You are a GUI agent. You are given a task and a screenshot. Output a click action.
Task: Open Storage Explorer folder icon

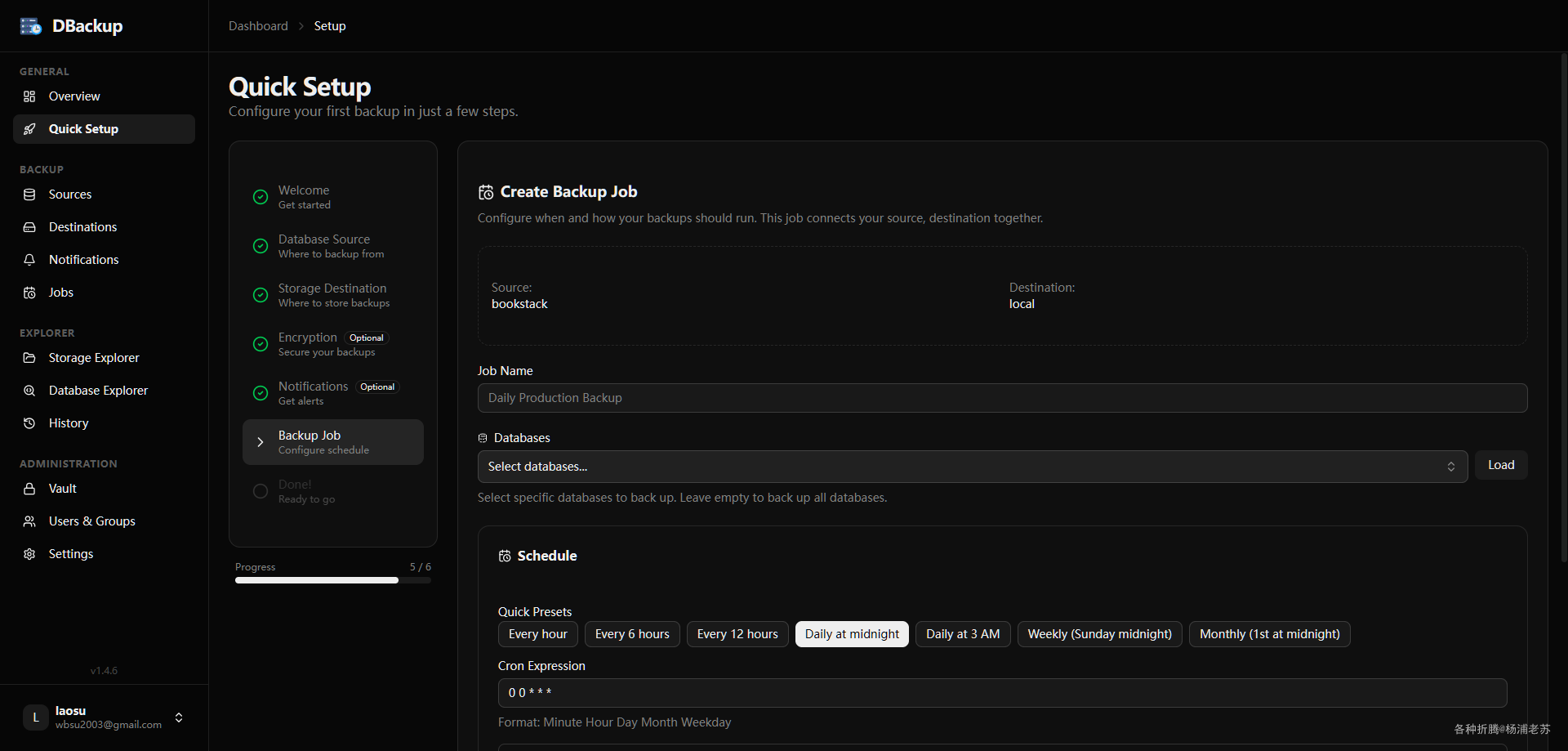tap(29, 358)
